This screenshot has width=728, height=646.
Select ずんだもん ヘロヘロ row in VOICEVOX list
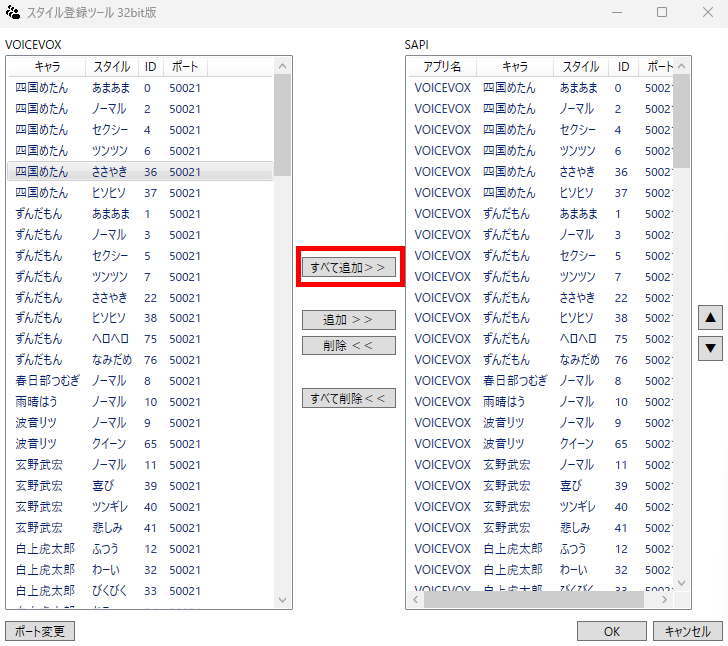click(x=141, y=339)
